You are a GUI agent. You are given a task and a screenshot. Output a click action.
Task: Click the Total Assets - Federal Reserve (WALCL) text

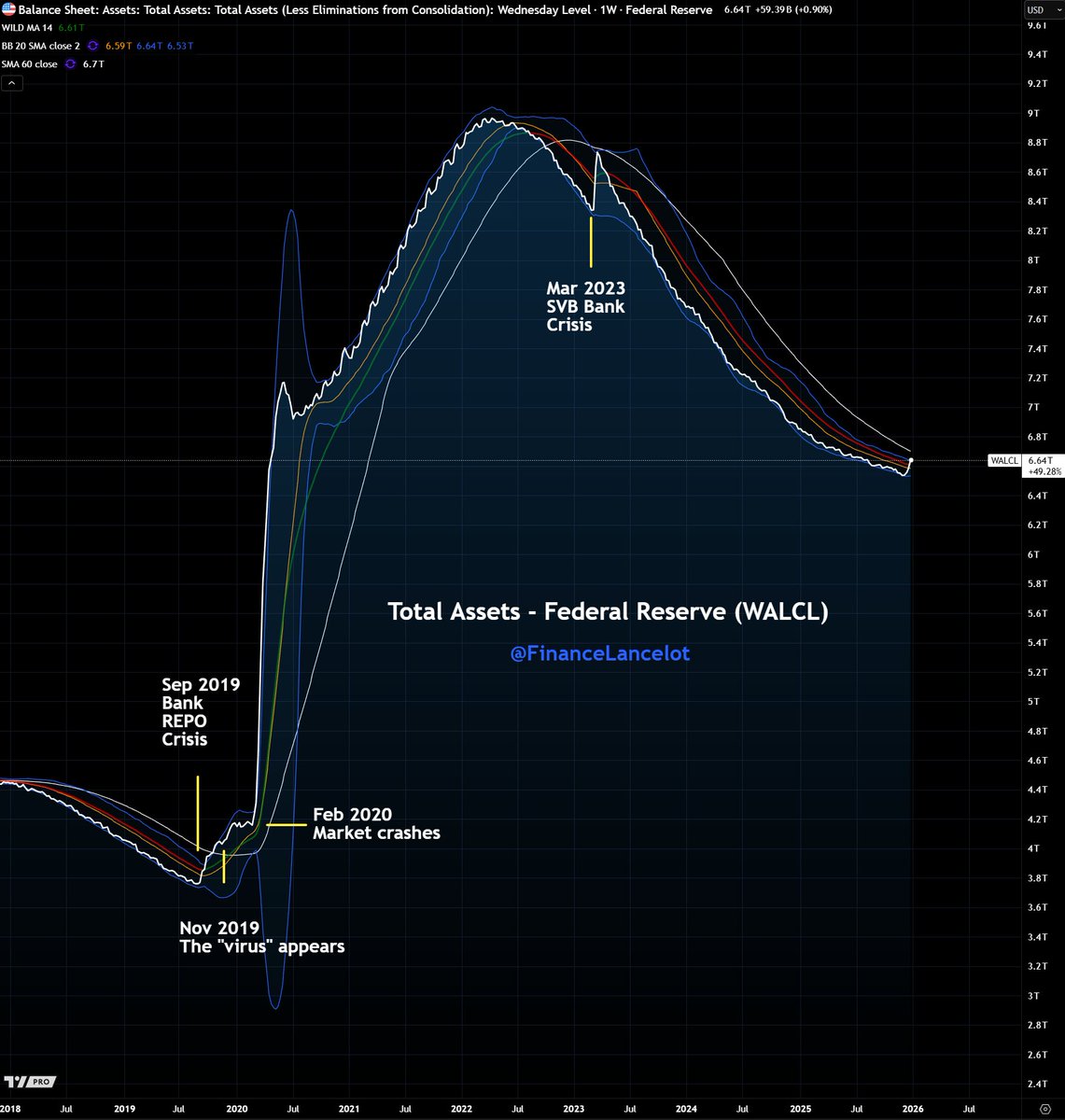pyautogui.click(x=608, y=612)
